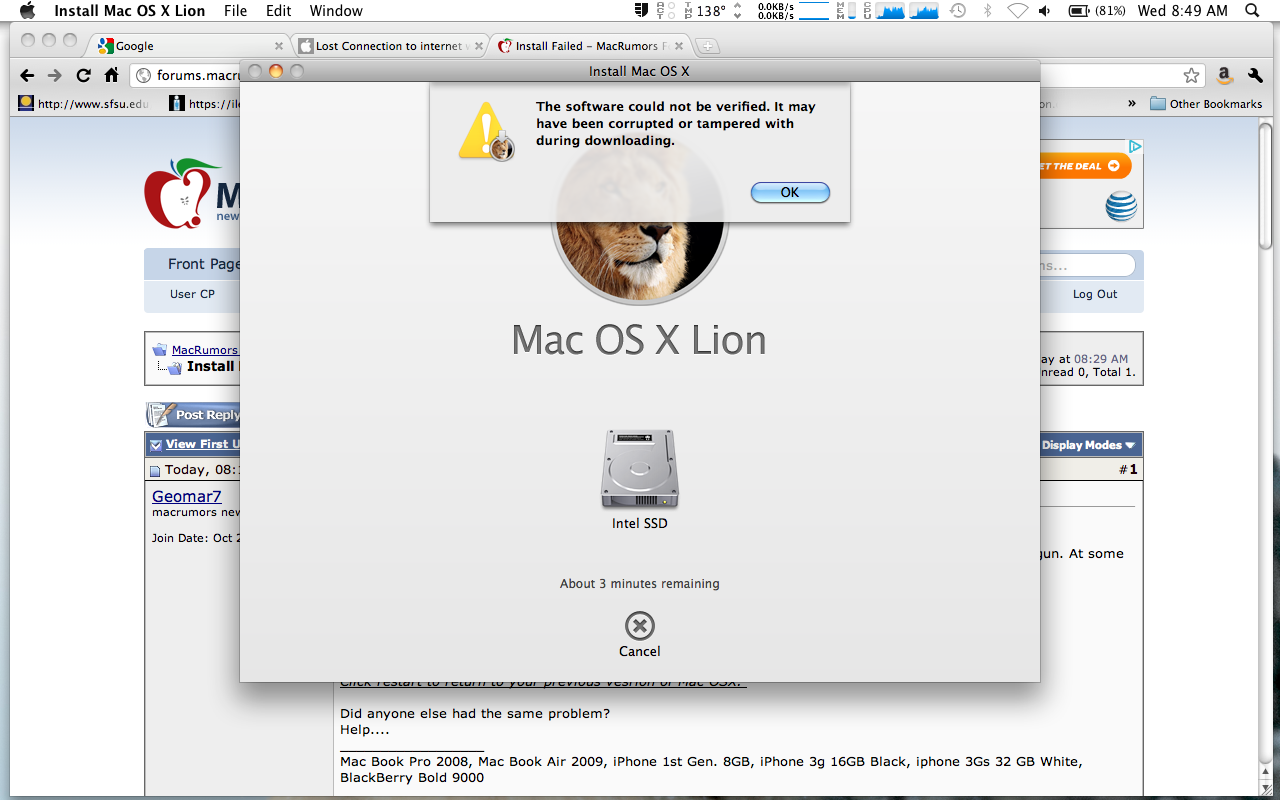
Task: Open Geomar7 user profile link
Action: coord(187,496)
